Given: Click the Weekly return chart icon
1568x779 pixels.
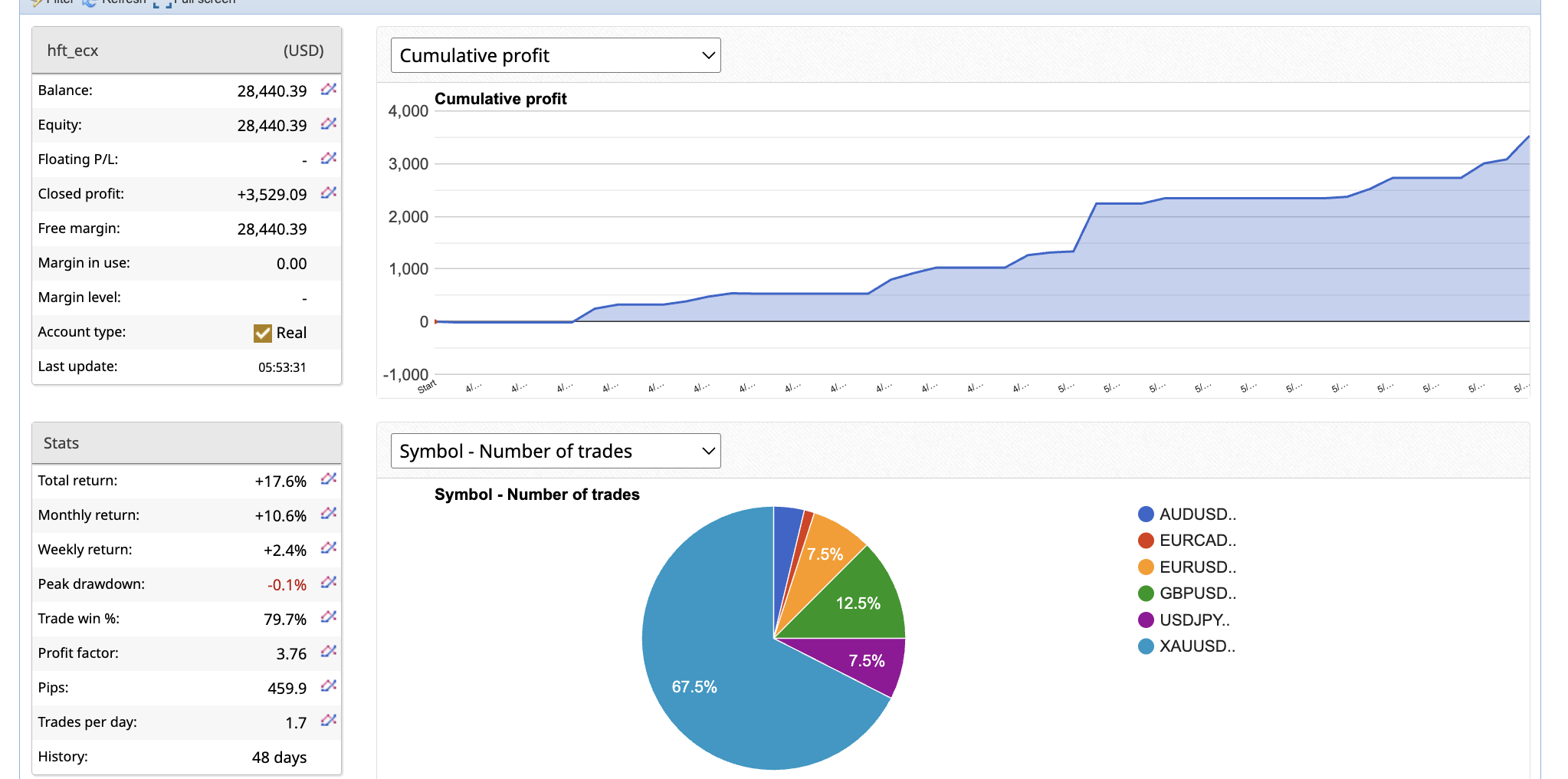Looking at the screenshot, I should click(329, 548).
